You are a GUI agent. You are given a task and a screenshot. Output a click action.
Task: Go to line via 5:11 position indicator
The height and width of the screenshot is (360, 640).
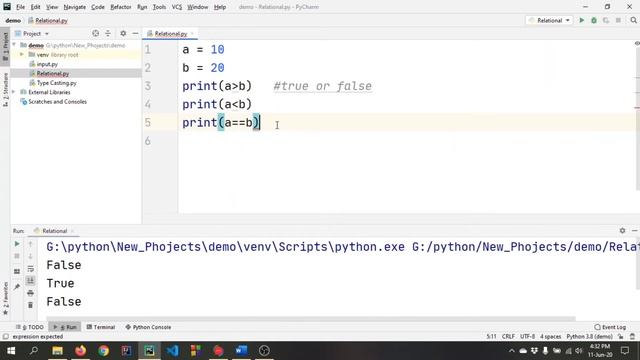click(x=491, y=337)
